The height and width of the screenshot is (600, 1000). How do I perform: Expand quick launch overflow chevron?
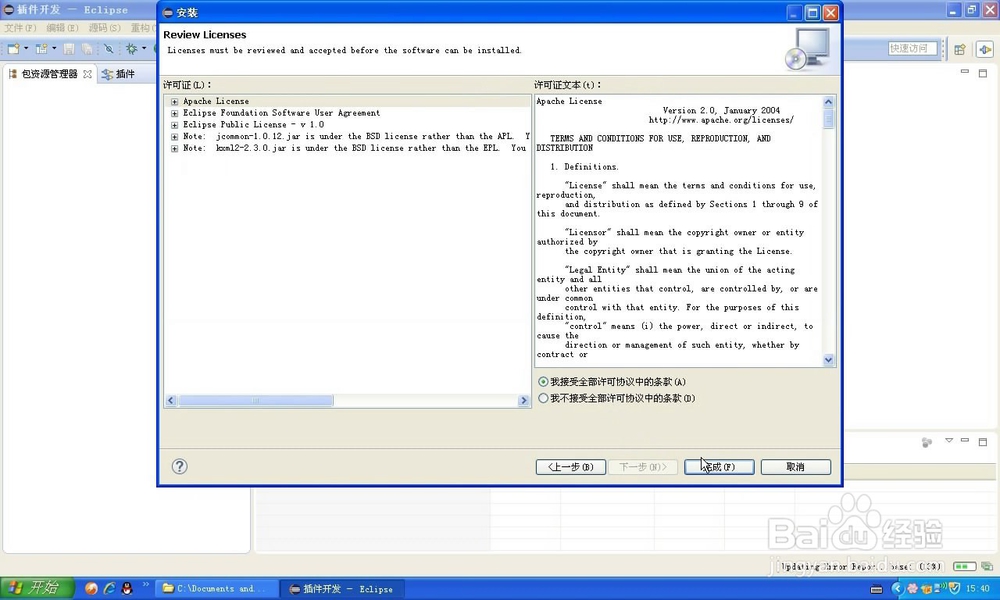[145, 584]
